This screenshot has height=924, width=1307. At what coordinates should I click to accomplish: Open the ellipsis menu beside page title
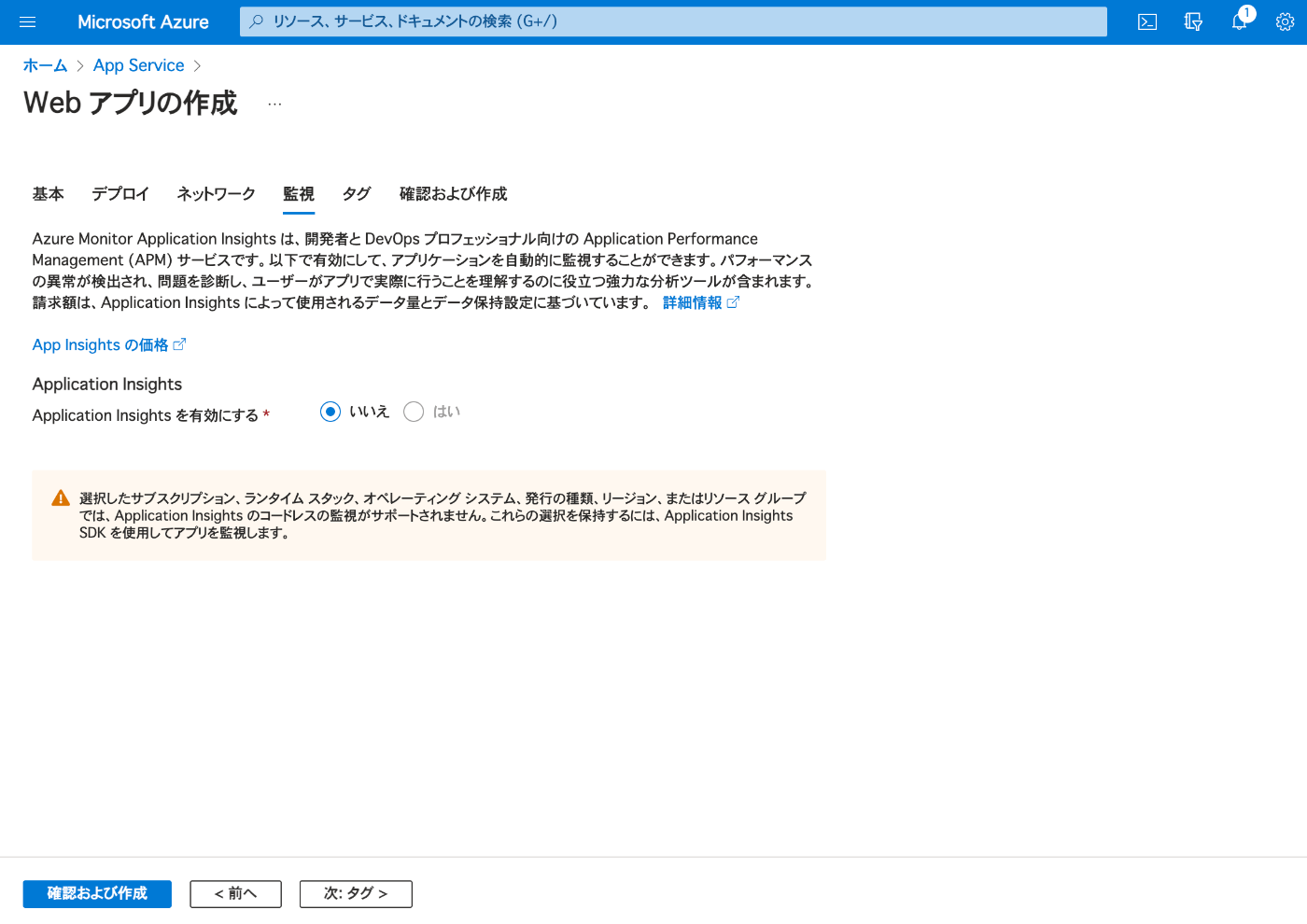coord(274,105)
